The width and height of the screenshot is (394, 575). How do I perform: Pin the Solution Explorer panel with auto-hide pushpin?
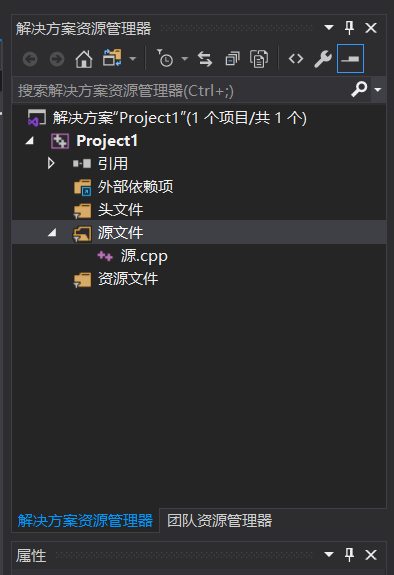350,28
